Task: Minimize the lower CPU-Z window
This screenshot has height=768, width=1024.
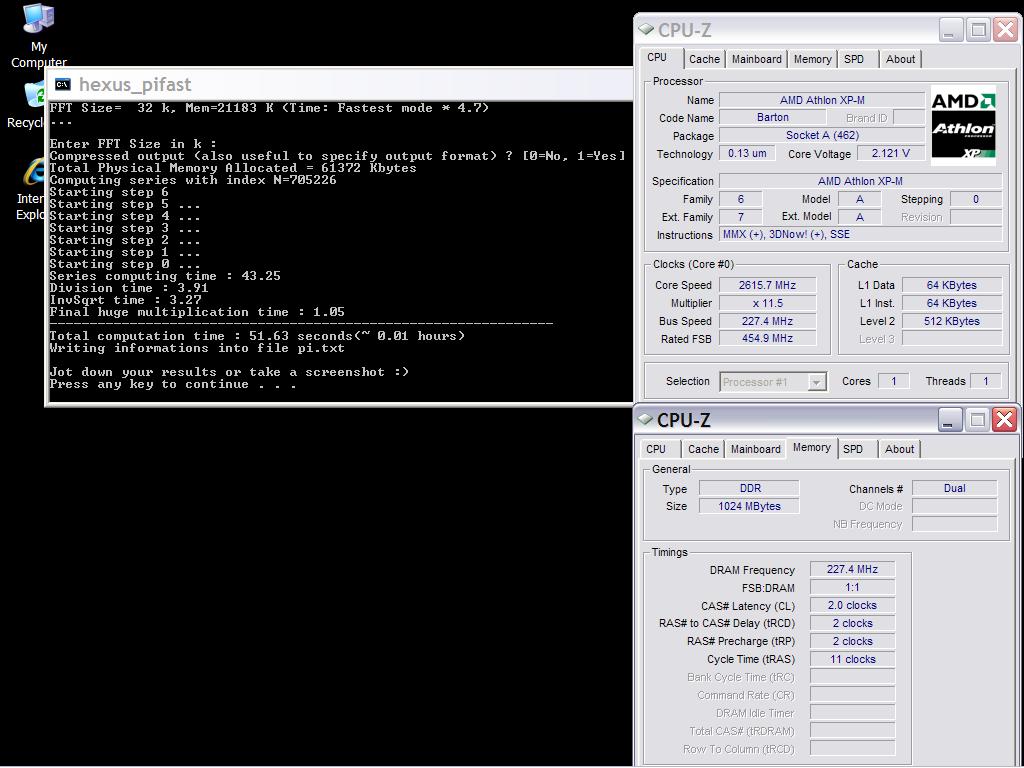Action: pyautogui.click(x=950, y=419)
